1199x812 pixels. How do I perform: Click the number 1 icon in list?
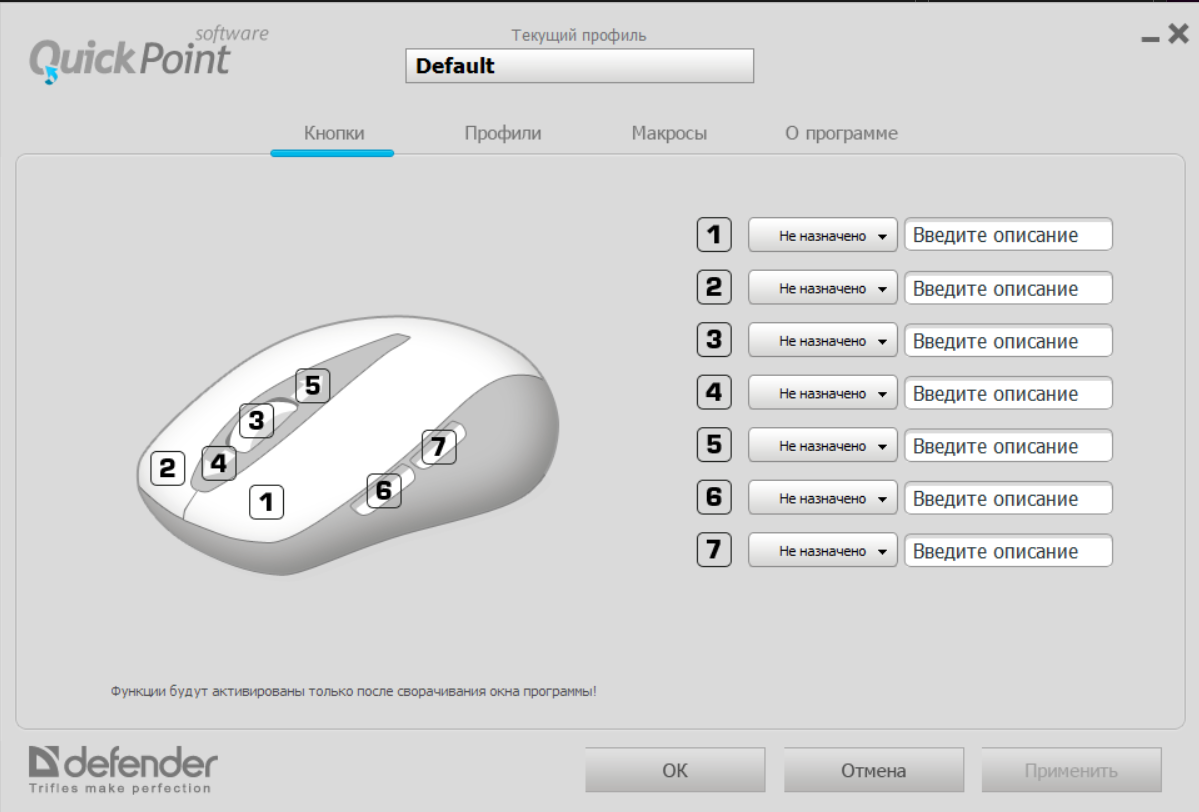[714, 235]
